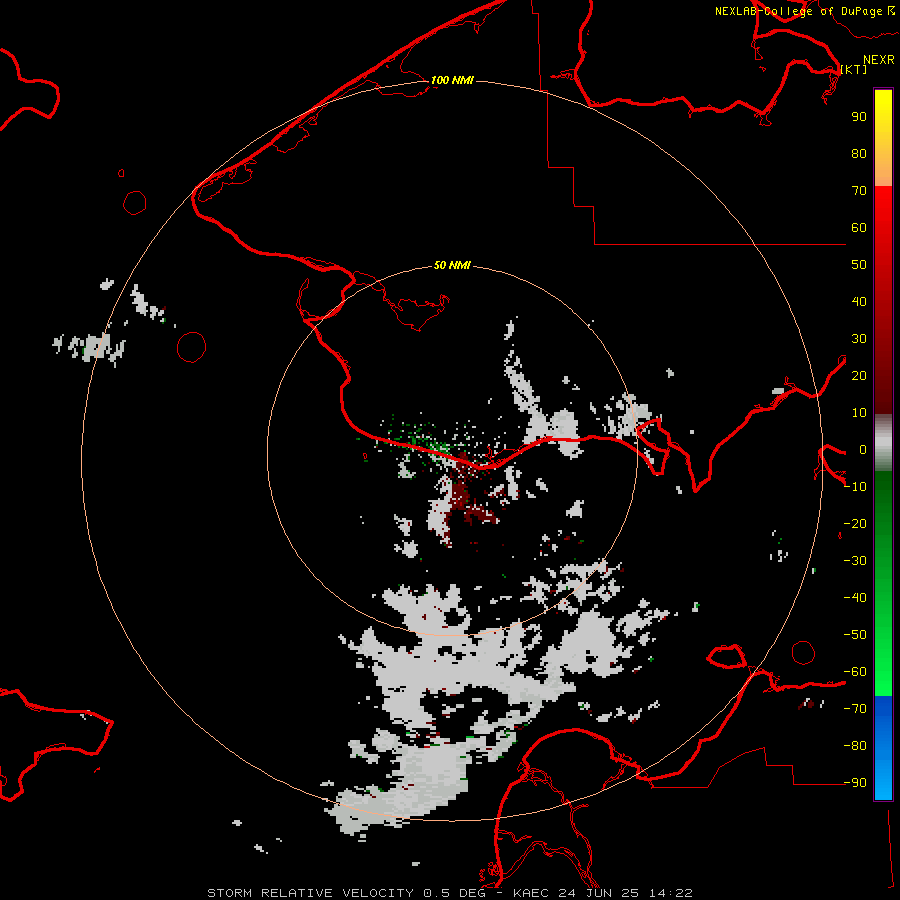
Task: Click the -40 value on velocity scale
Action: pyautogui.click(x=855, y=598)
